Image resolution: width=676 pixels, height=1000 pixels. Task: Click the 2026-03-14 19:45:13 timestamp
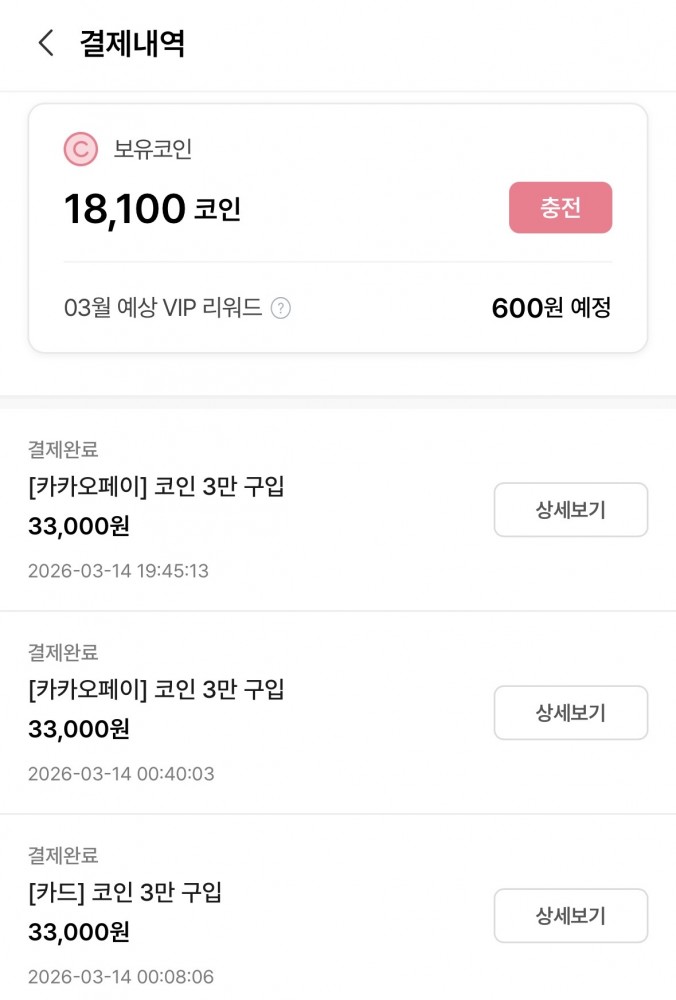tap(118, 571)
